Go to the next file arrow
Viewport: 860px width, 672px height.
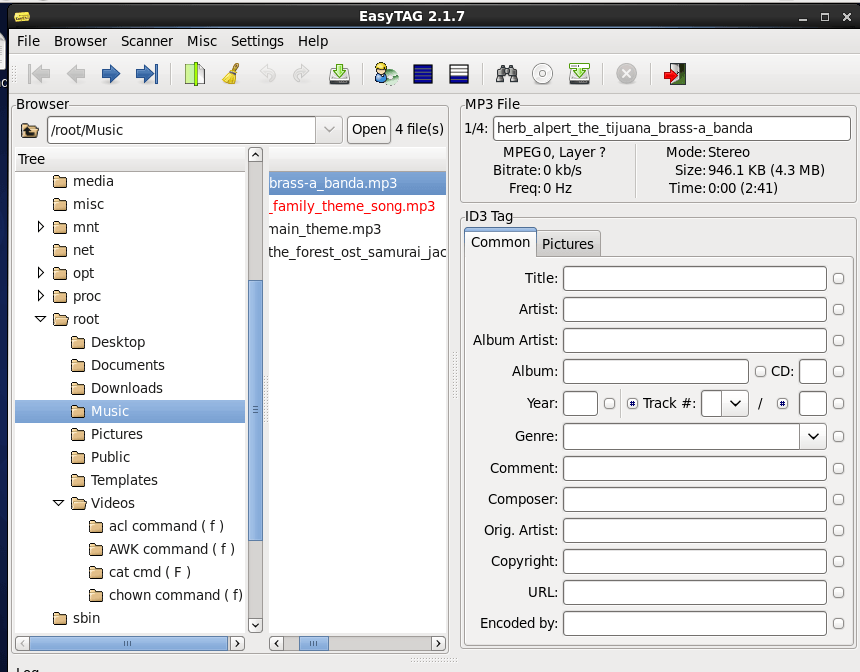click(x=111, y=74)
